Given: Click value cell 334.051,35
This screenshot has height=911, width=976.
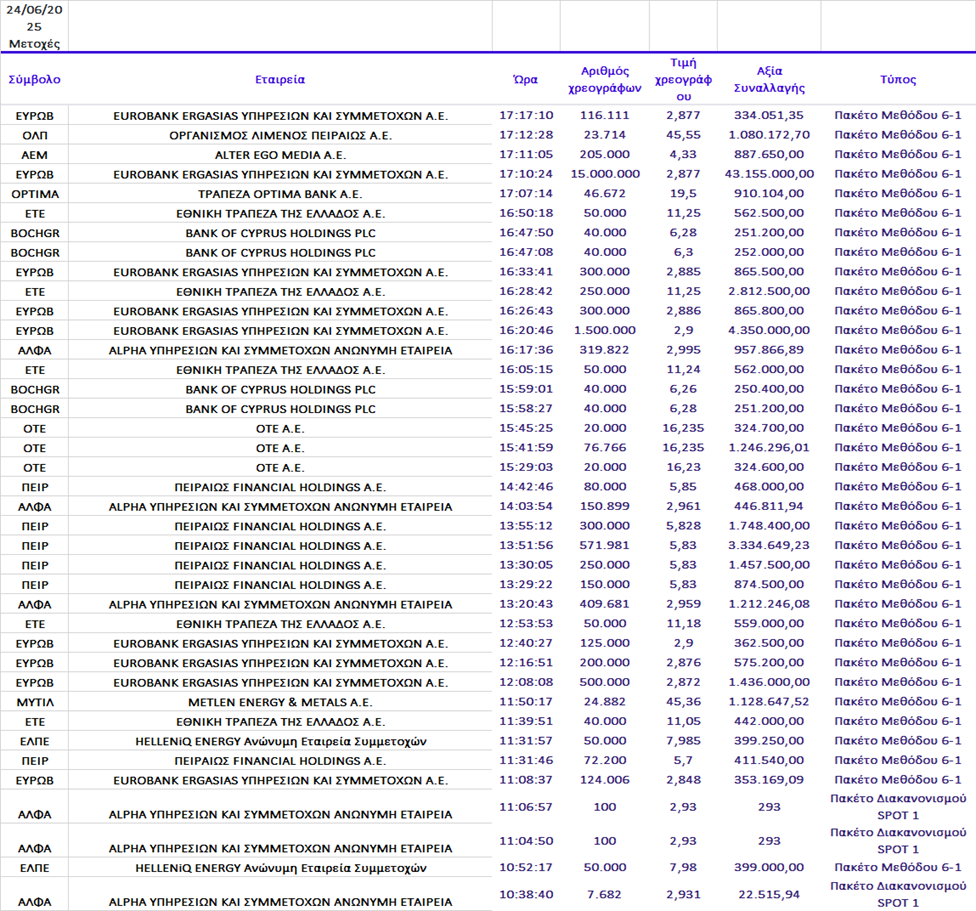Looking at the screenshot, I should click(x=769, y=115).
